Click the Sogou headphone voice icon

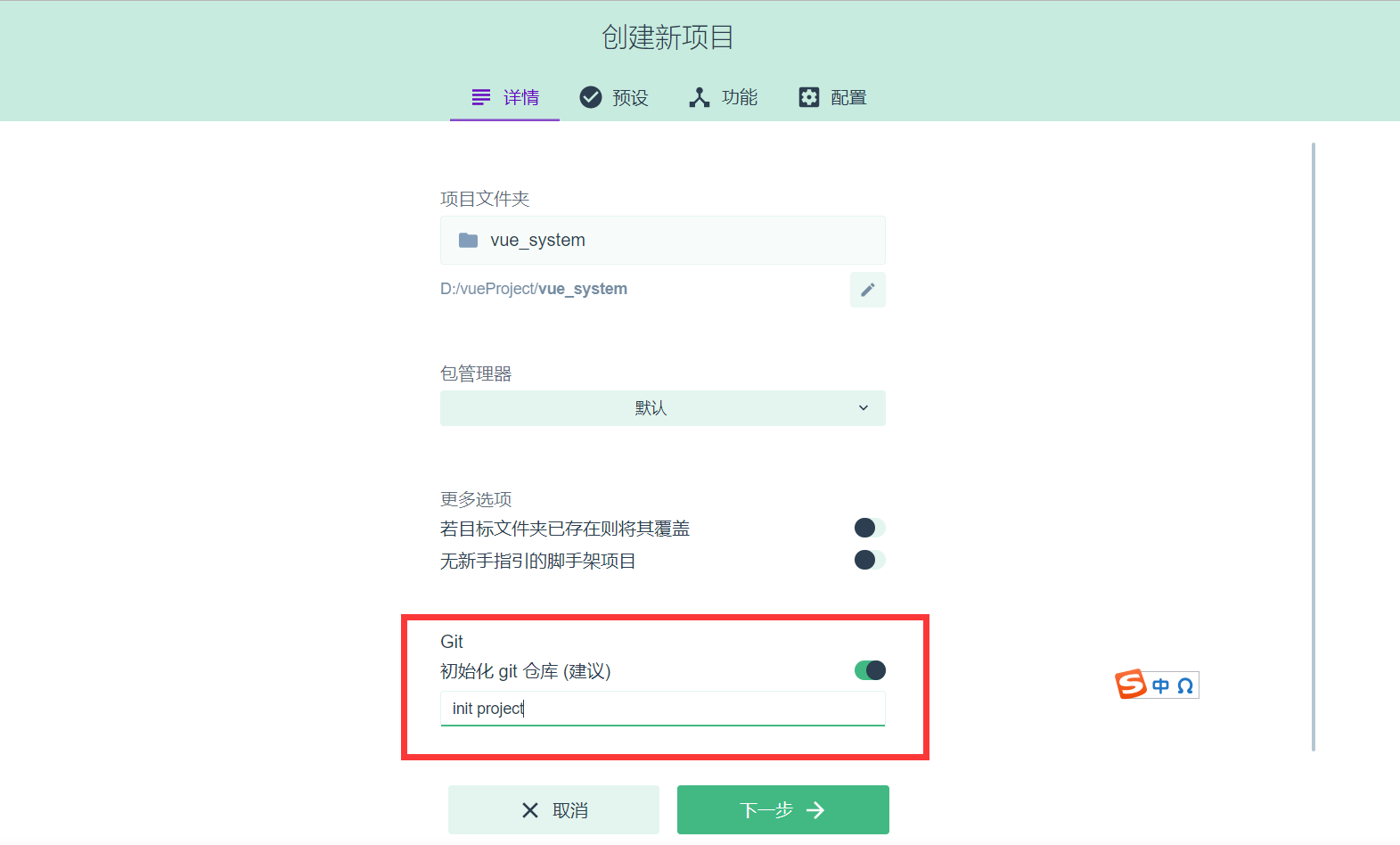click(x=1185, y=685)
